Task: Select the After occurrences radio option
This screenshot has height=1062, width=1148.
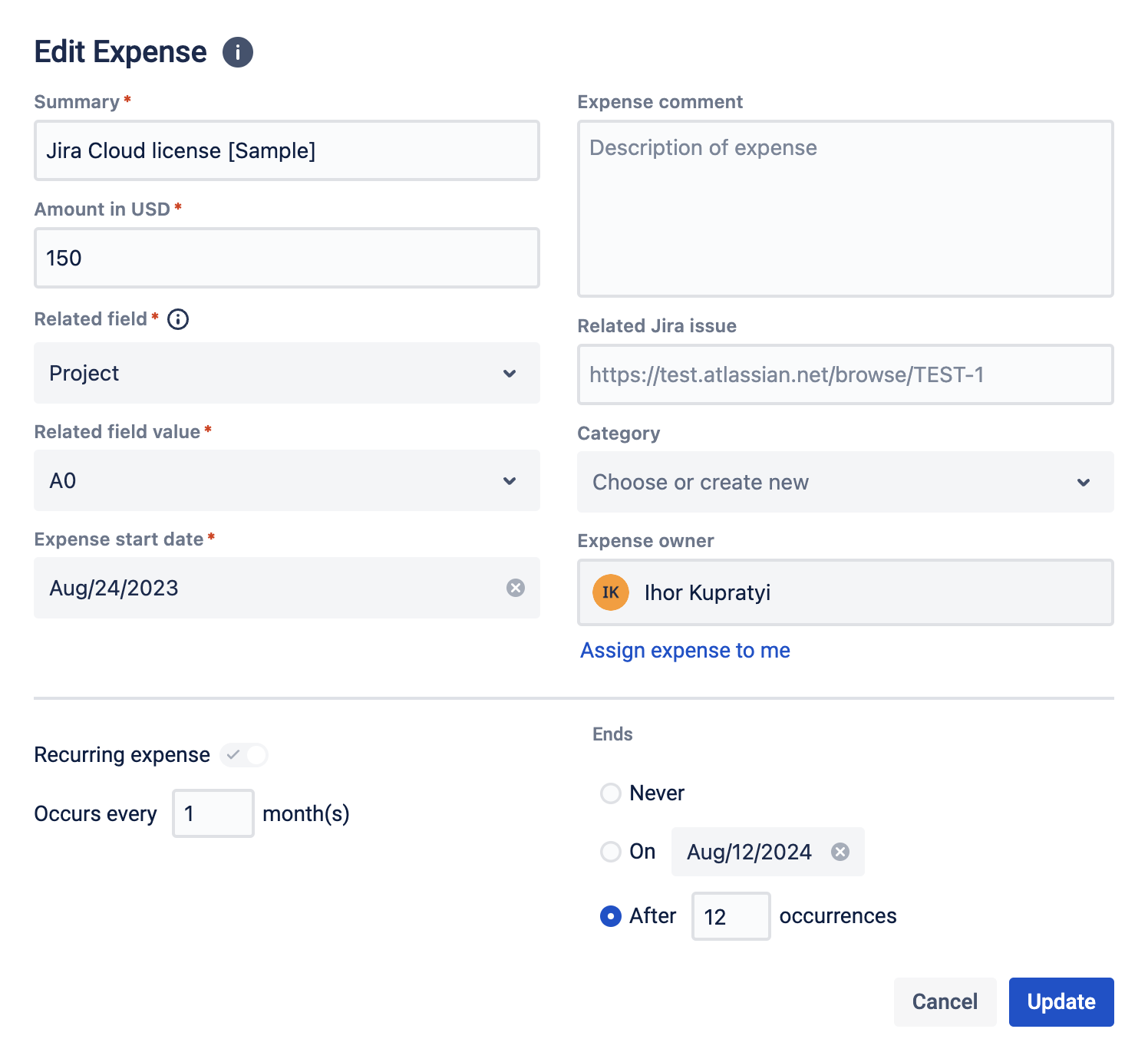Action: (x=611, y=916)
